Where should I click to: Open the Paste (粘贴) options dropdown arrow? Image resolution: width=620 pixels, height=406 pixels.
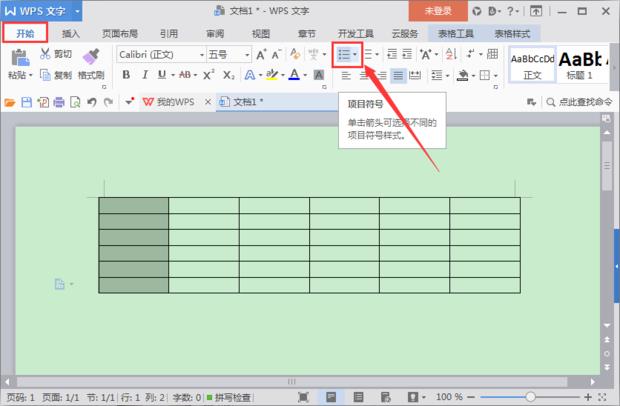click(x=30, y=75)
